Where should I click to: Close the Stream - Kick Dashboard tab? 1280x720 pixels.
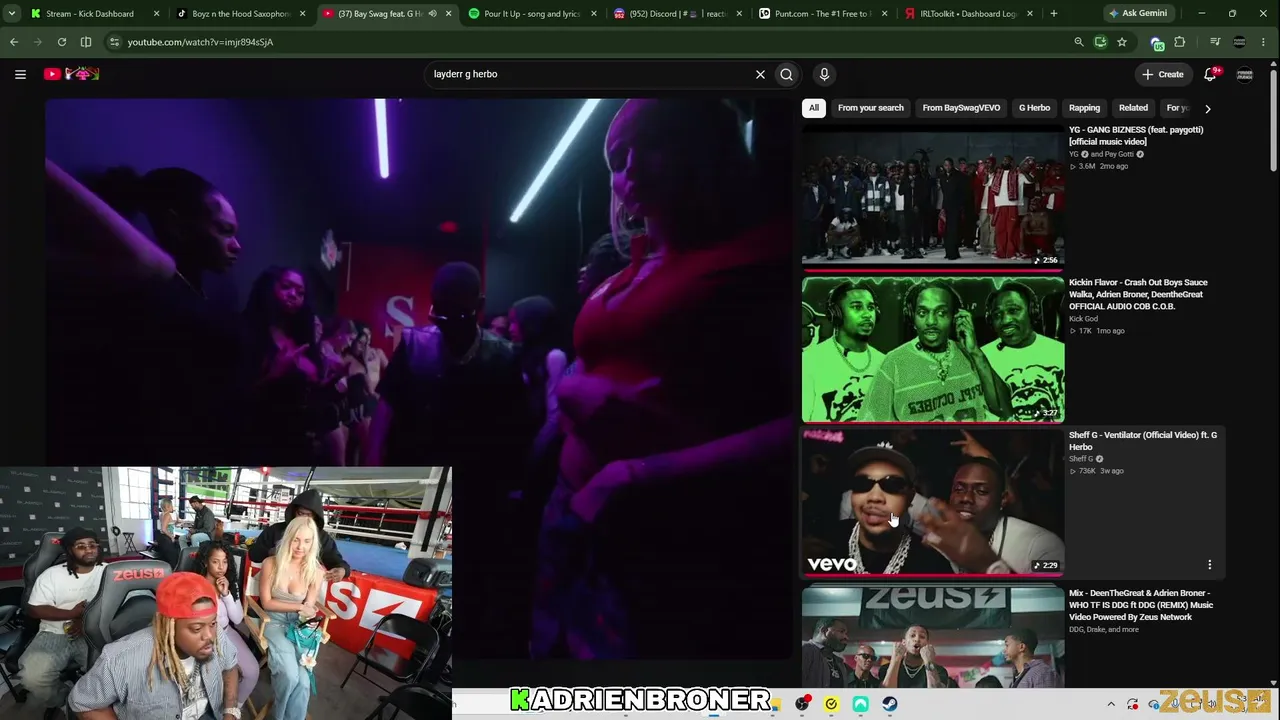157,14
